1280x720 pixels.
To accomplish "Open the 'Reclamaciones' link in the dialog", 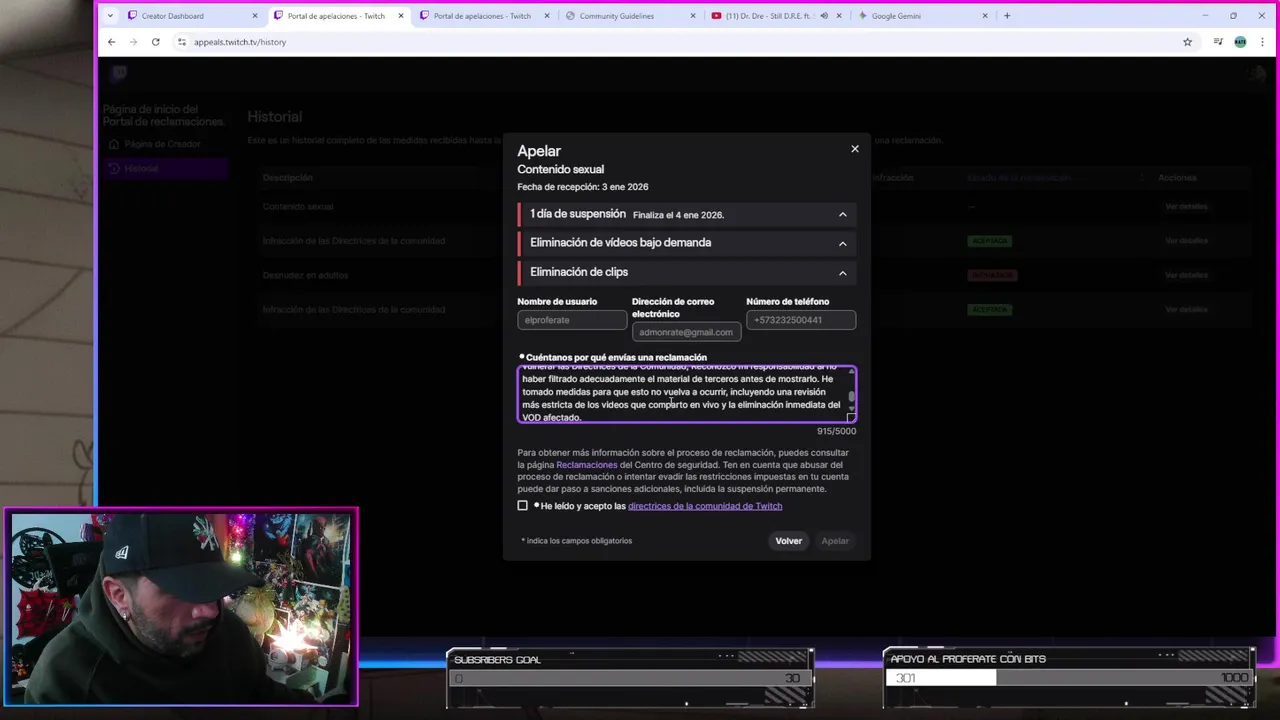I will click(x=587, y=465).
